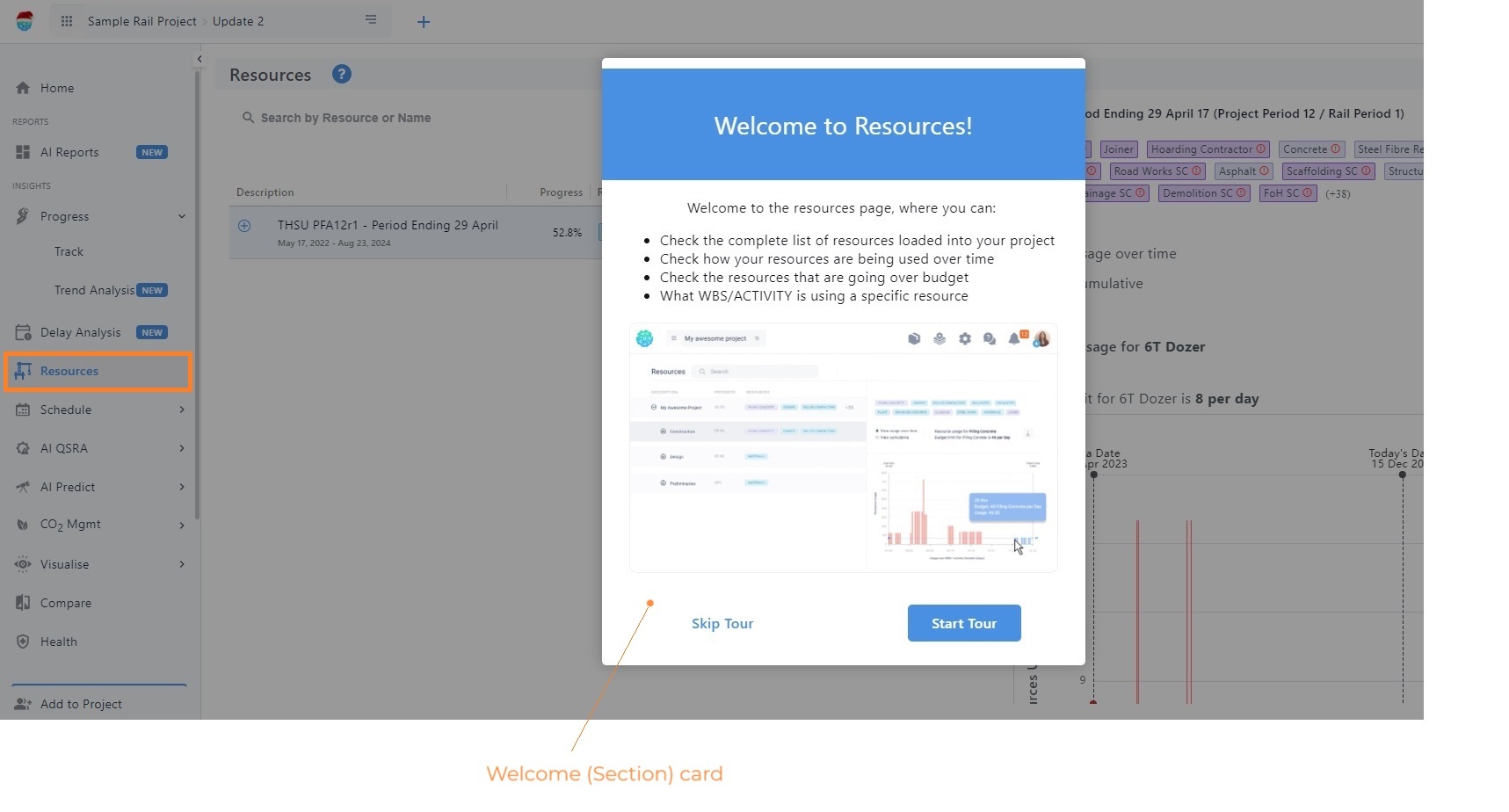Select the Health icon in the sidebar
Viewport: 1509px width, 812px height.
[23, 642]
